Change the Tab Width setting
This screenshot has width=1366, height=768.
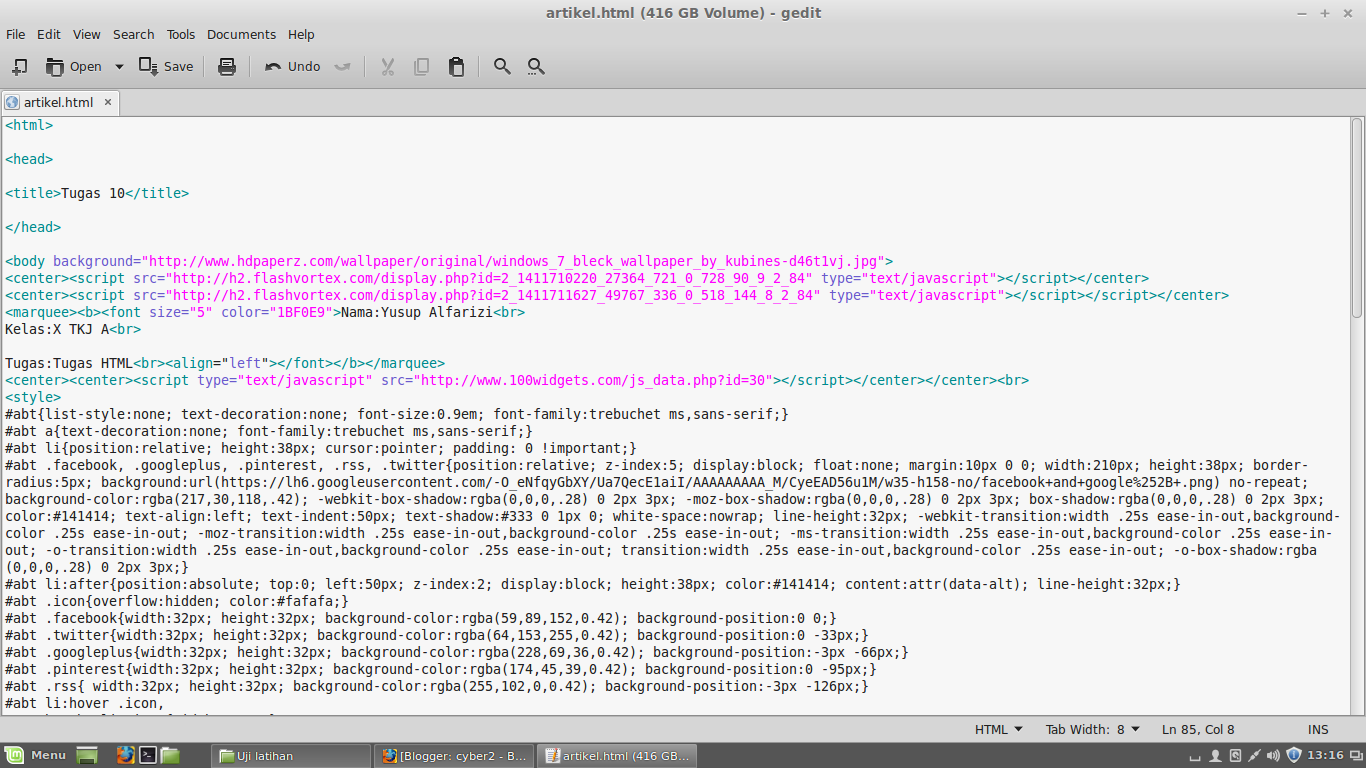[1091, 729]
